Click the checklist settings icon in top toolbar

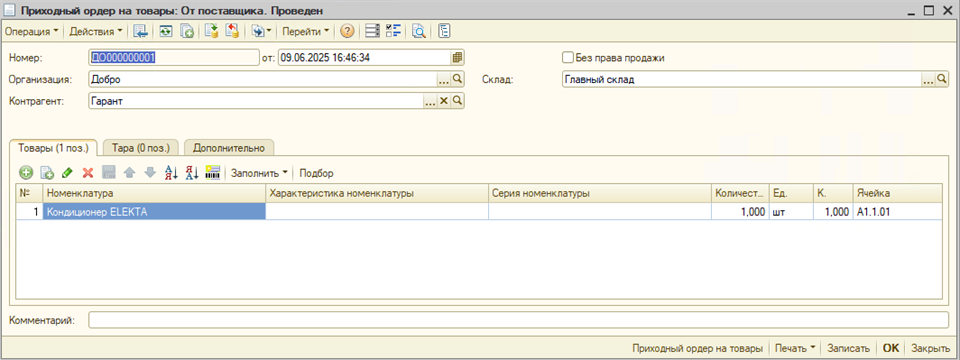pos(393,31)
